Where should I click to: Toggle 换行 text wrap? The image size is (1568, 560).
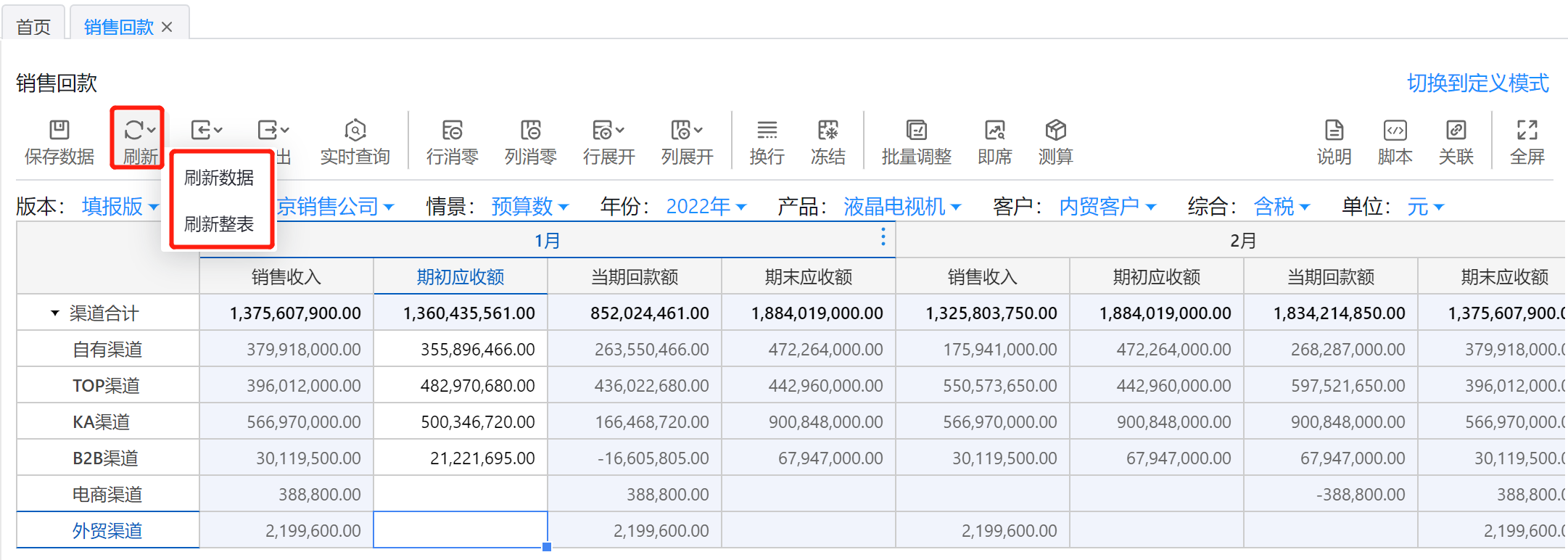click(x=767, y=131)
